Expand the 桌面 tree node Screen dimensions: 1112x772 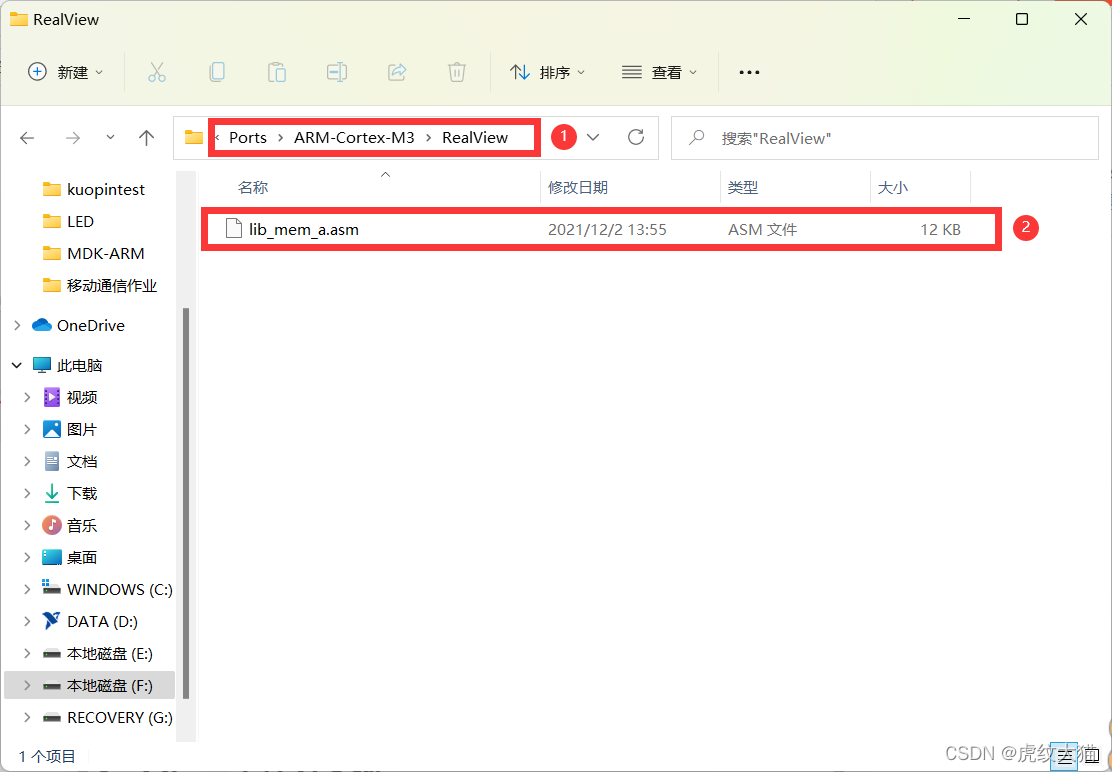point(27,557)
